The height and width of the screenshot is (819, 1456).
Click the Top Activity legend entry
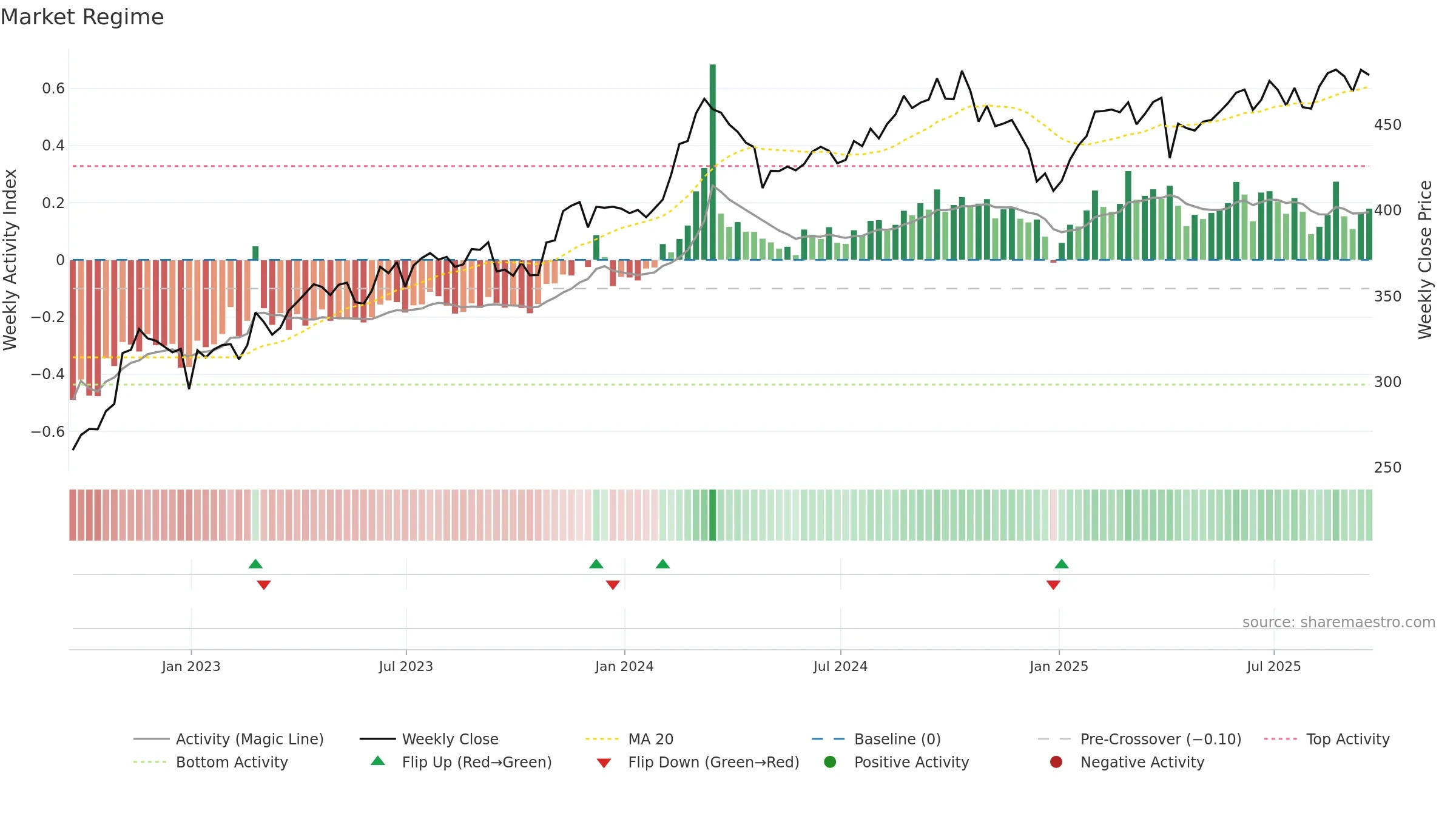(1327, 739)
